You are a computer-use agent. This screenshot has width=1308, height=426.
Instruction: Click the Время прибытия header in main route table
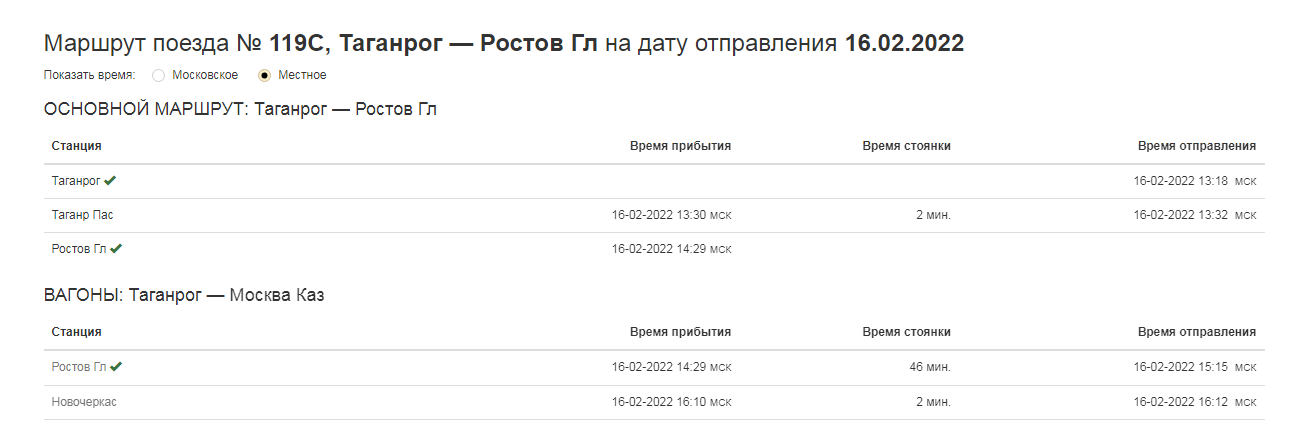680,146
